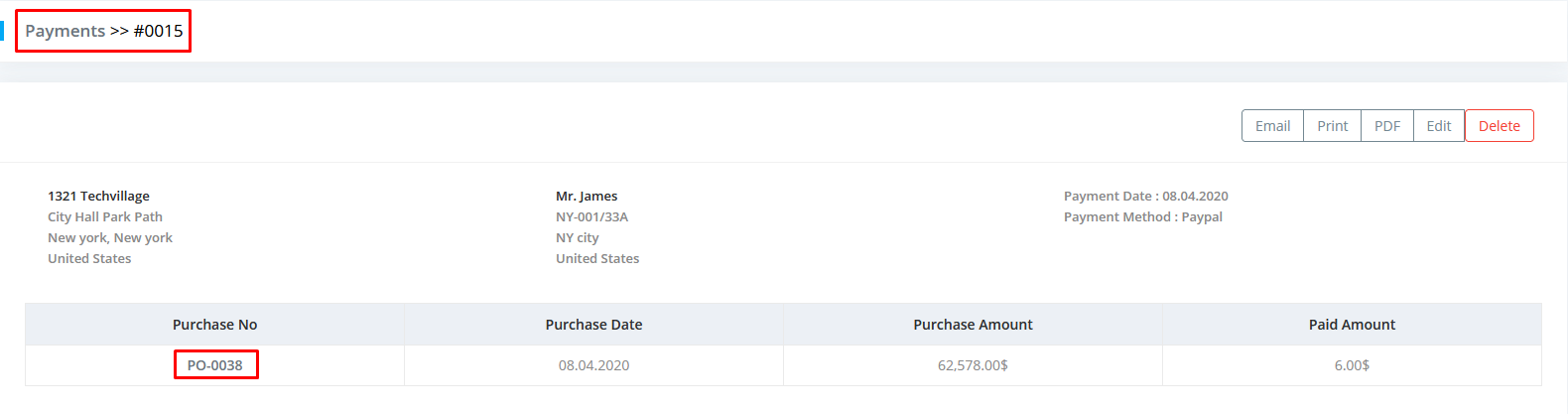This screenshot has height=414, width=1568.
Task: Click the 6.00$ paid amount cell
Action: [1352, 365]
